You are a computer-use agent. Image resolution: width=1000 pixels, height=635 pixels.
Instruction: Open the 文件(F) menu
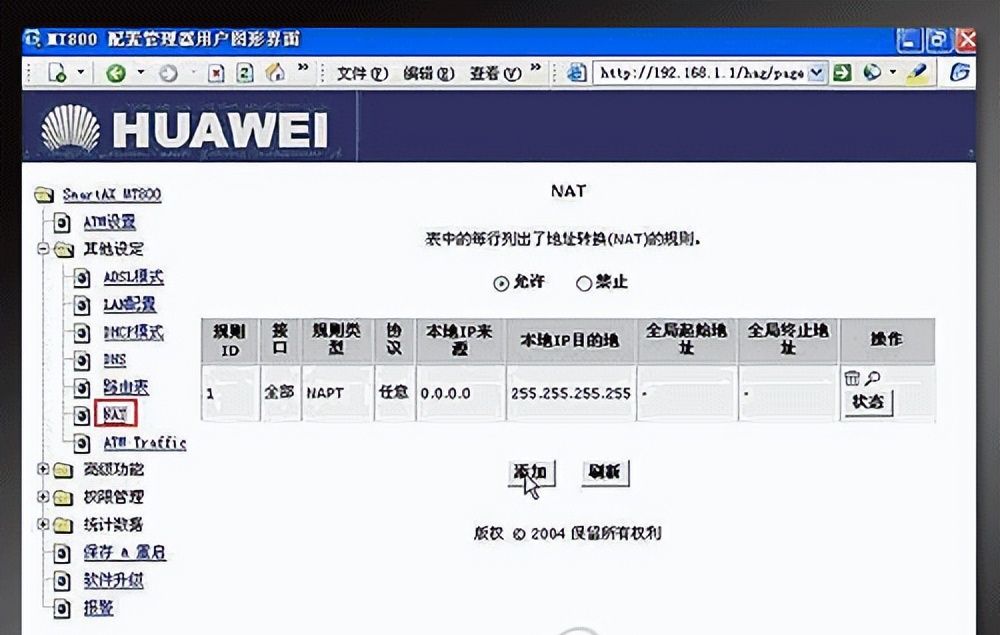[x=362, y=73]
